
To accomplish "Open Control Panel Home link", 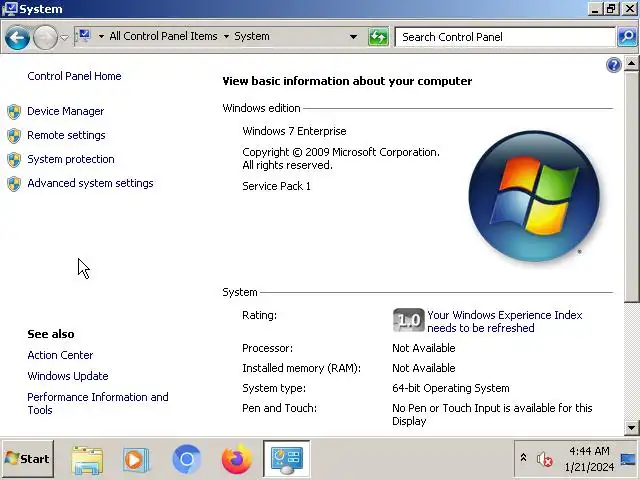I will coord(74,76).
